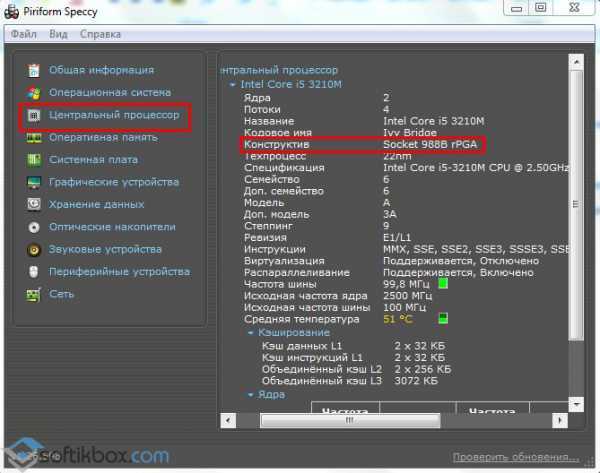This screenshot has width=600, height=473.
Task: Click the Степпинг row label
Action: tap(268, 226)
